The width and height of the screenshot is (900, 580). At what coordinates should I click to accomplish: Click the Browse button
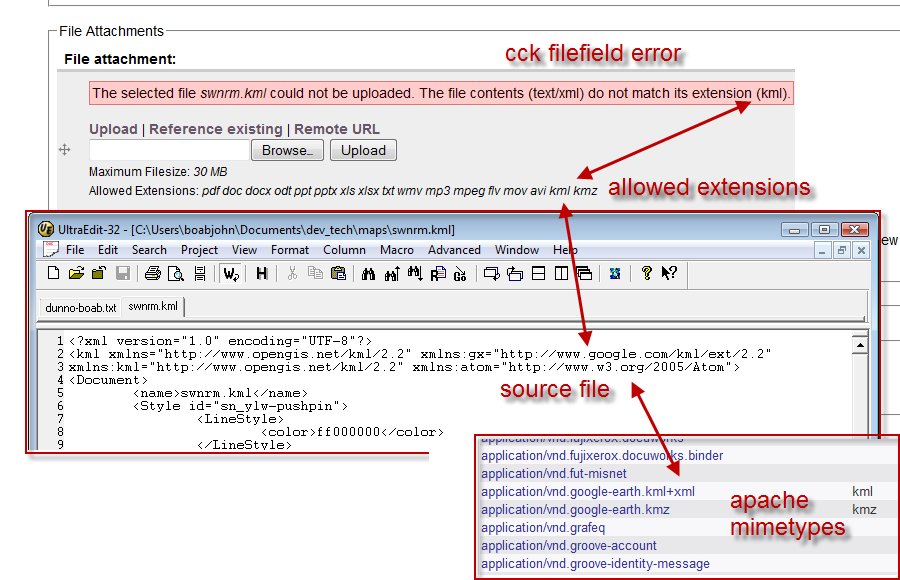click(x=287, y=150)
